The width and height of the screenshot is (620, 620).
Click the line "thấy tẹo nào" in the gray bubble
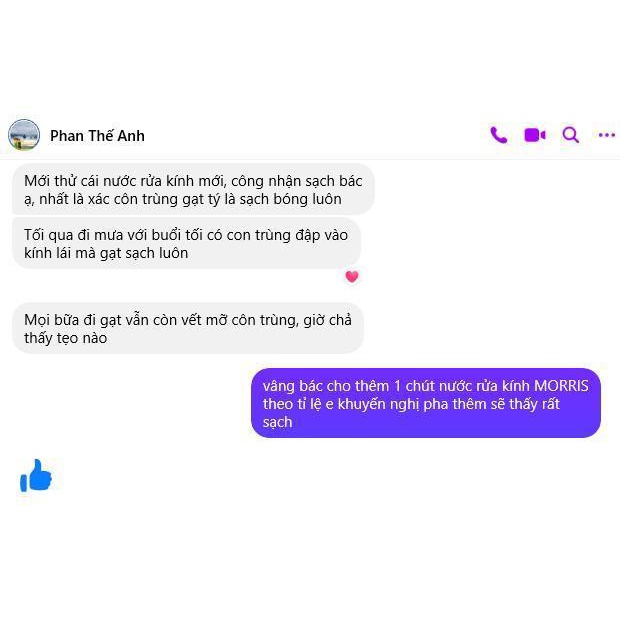pyautogui.click(x=65, y=338)
